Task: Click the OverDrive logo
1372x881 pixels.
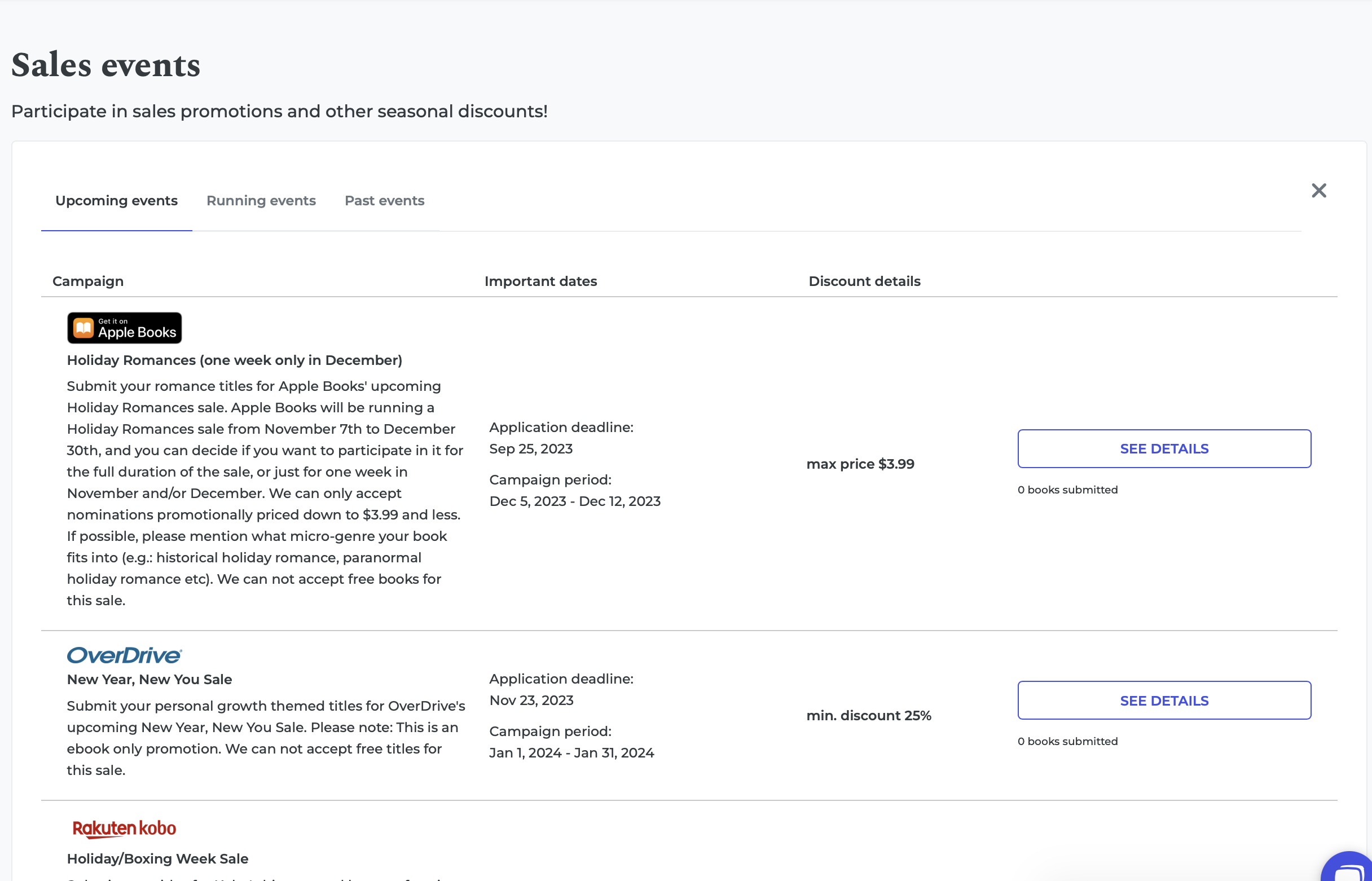Action: pyautogui.click(x=124, y=655)
